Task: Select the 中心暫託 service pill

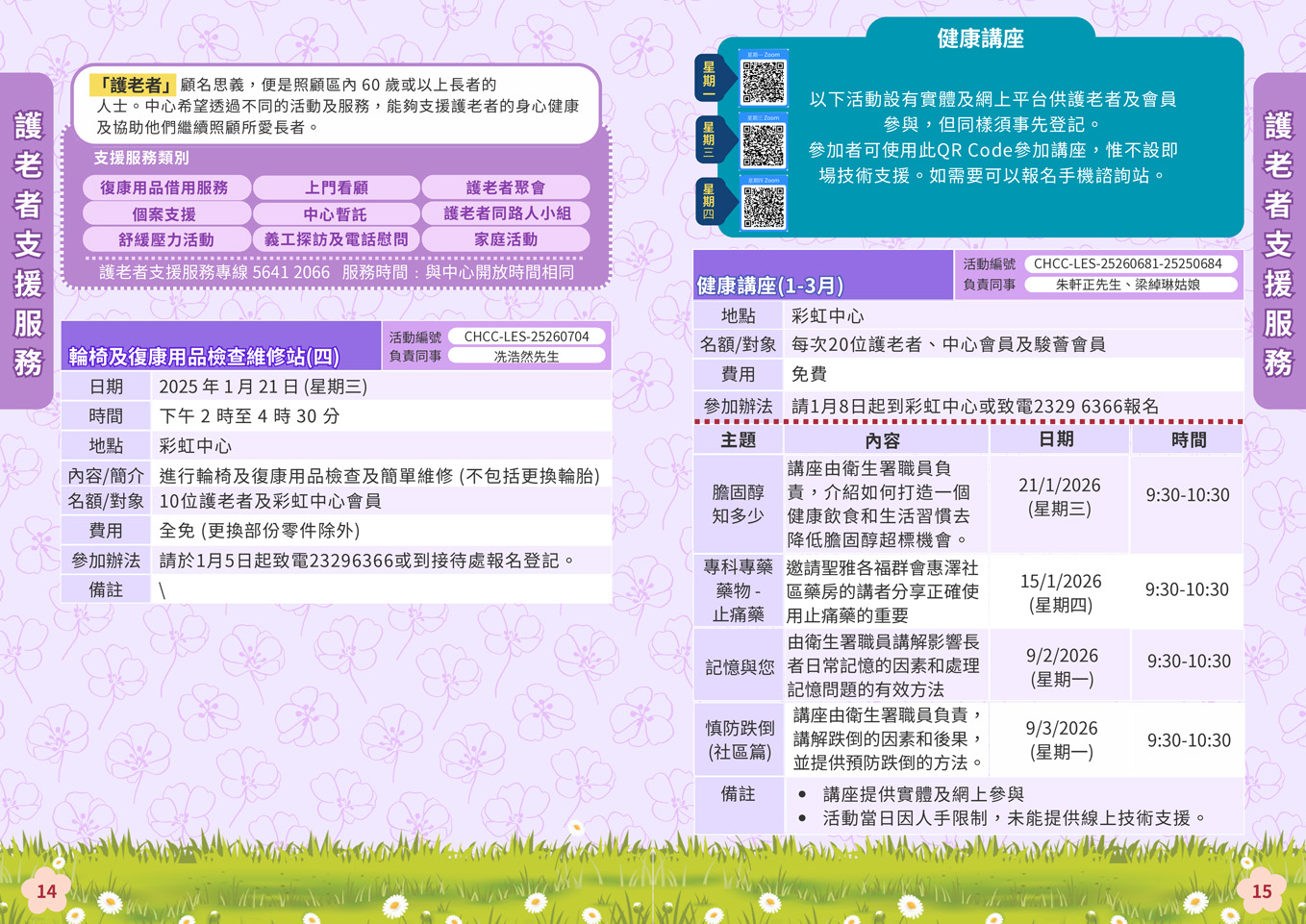Action: pos(336,213)
